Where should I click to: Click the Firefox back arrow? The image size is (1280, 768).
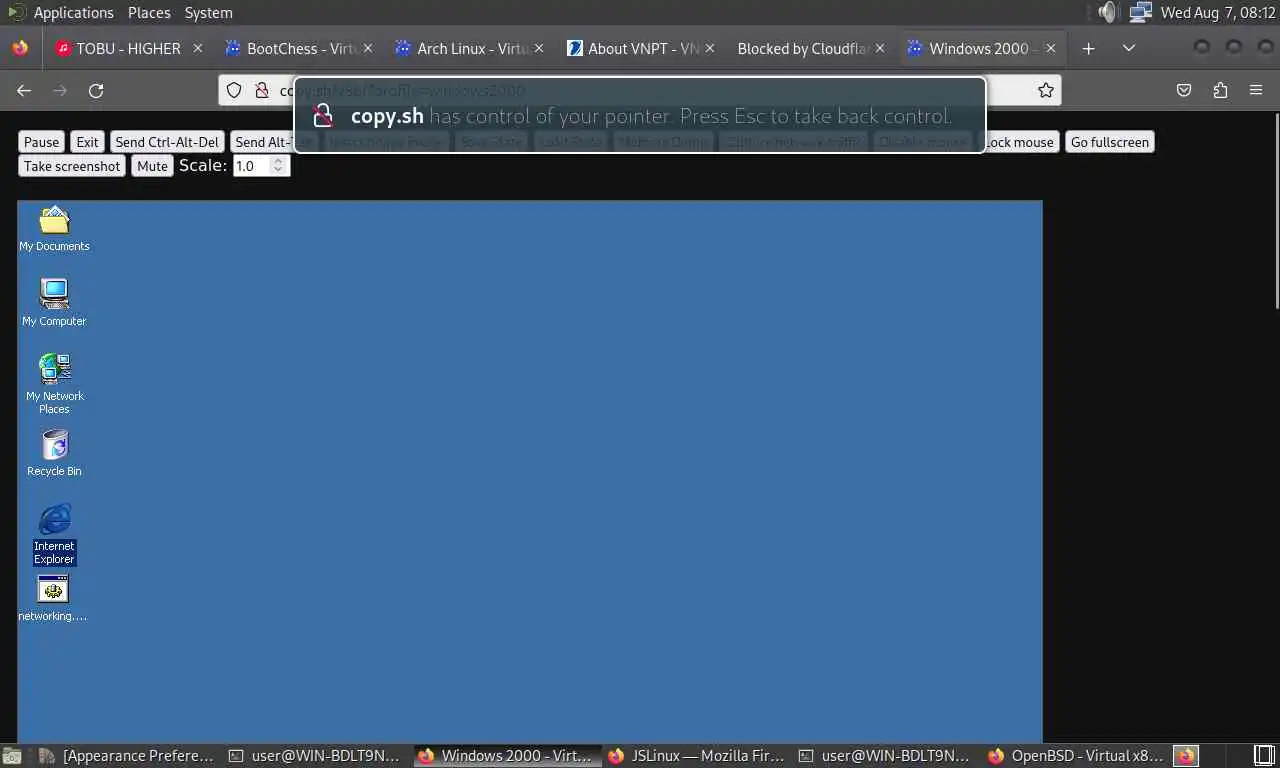24,90
